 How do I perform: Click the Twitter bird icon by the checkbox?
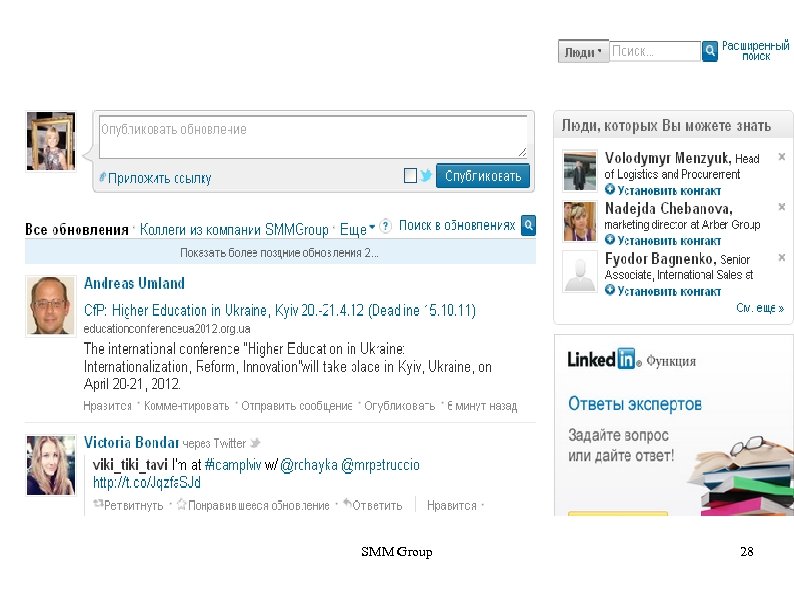coord(426,175)
